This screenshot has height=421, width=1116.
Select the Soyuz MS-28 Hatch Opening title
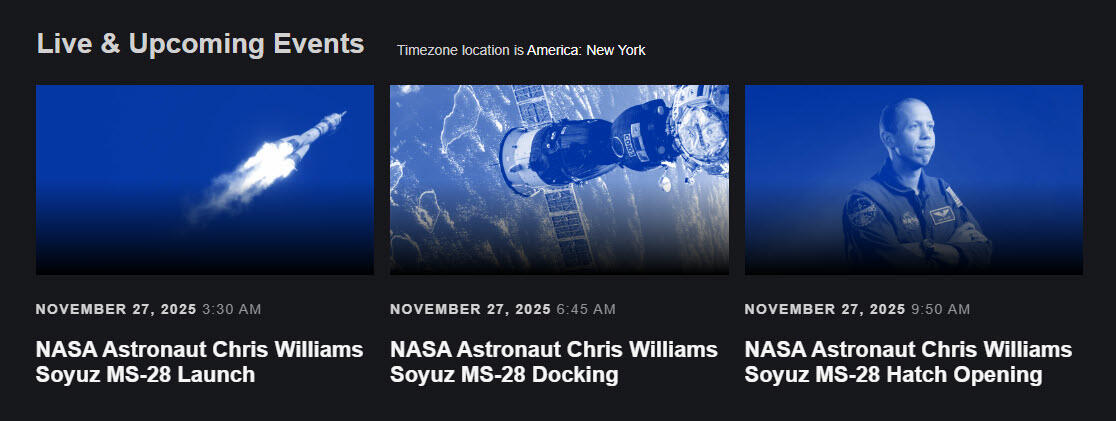click(x=908, y=362)
